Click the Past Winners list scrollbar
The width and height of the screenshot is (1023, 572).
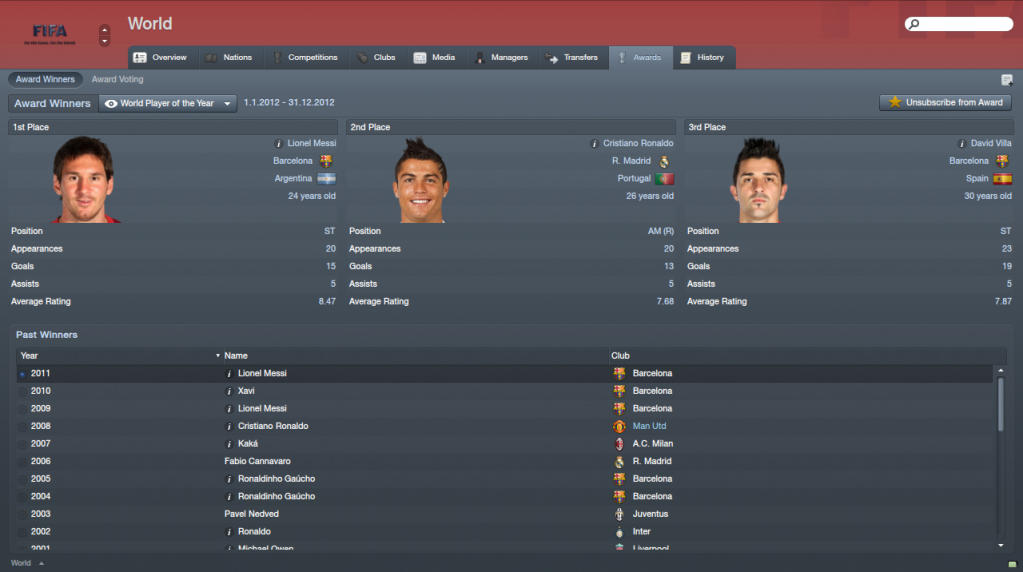[x=1001, y=404]
